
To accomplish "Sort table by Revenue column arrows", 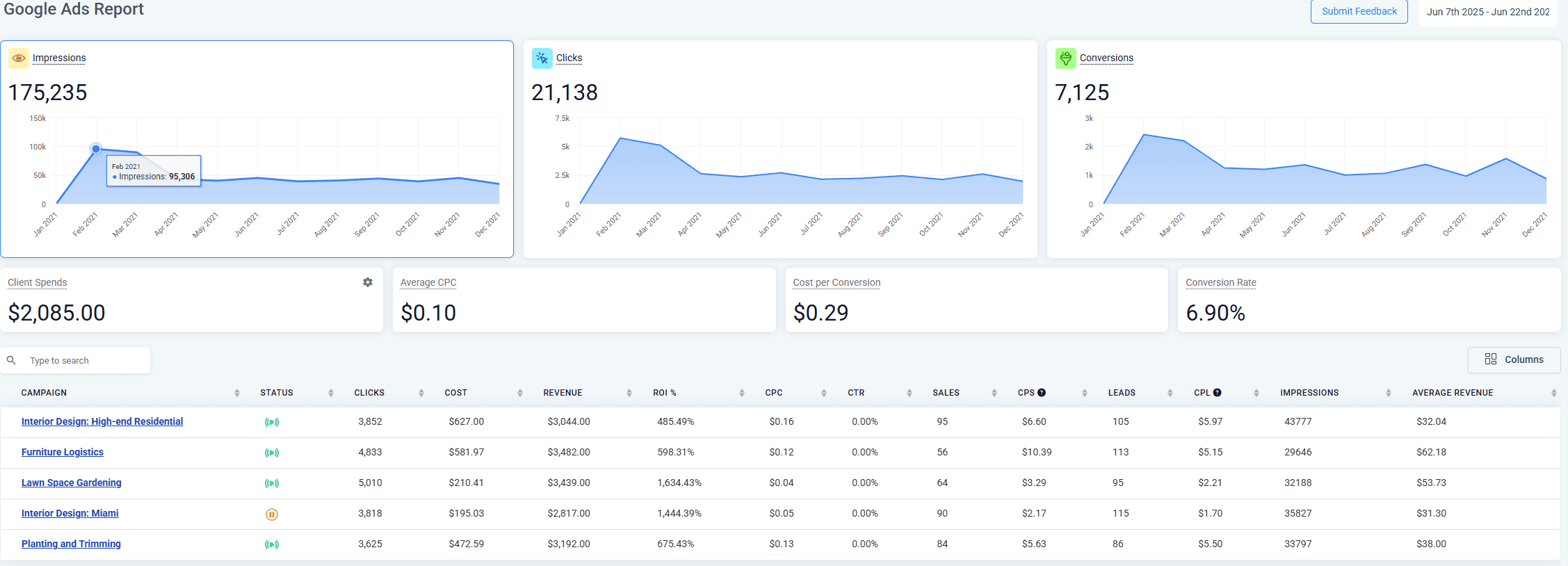I will pos(629,393).
